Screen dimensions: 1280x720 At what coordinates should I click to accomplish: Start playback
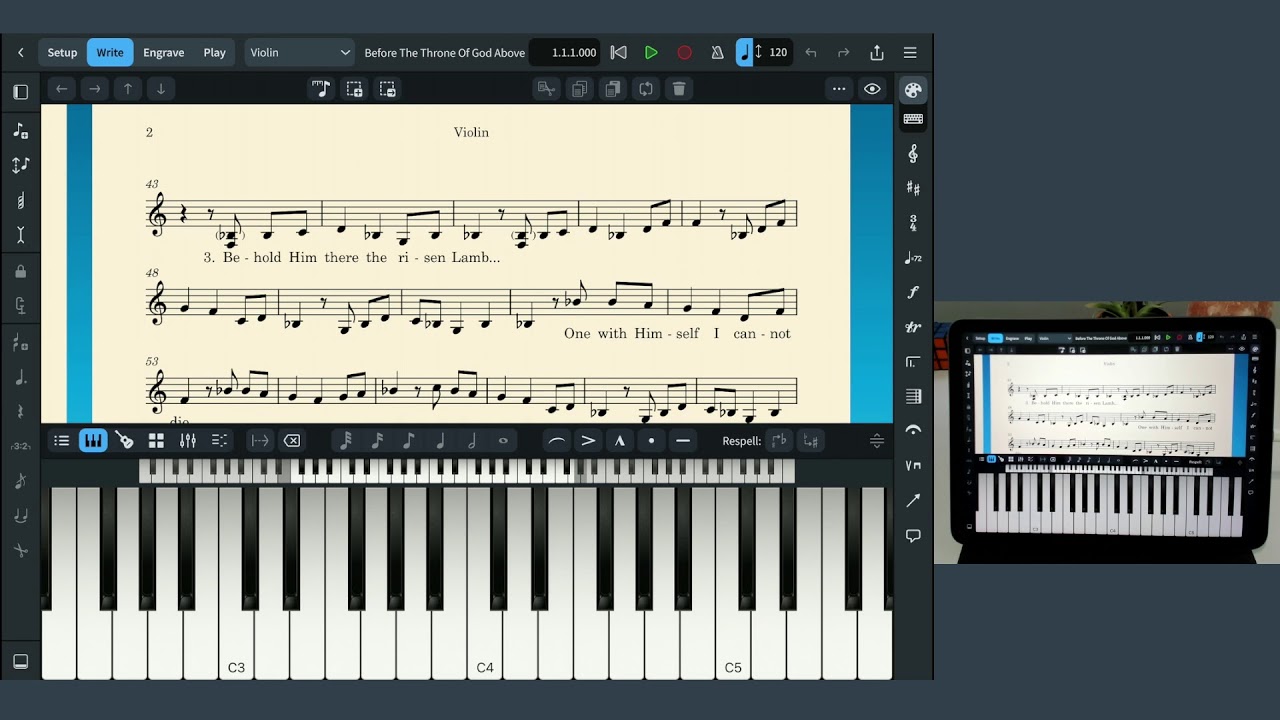(651, 52)
